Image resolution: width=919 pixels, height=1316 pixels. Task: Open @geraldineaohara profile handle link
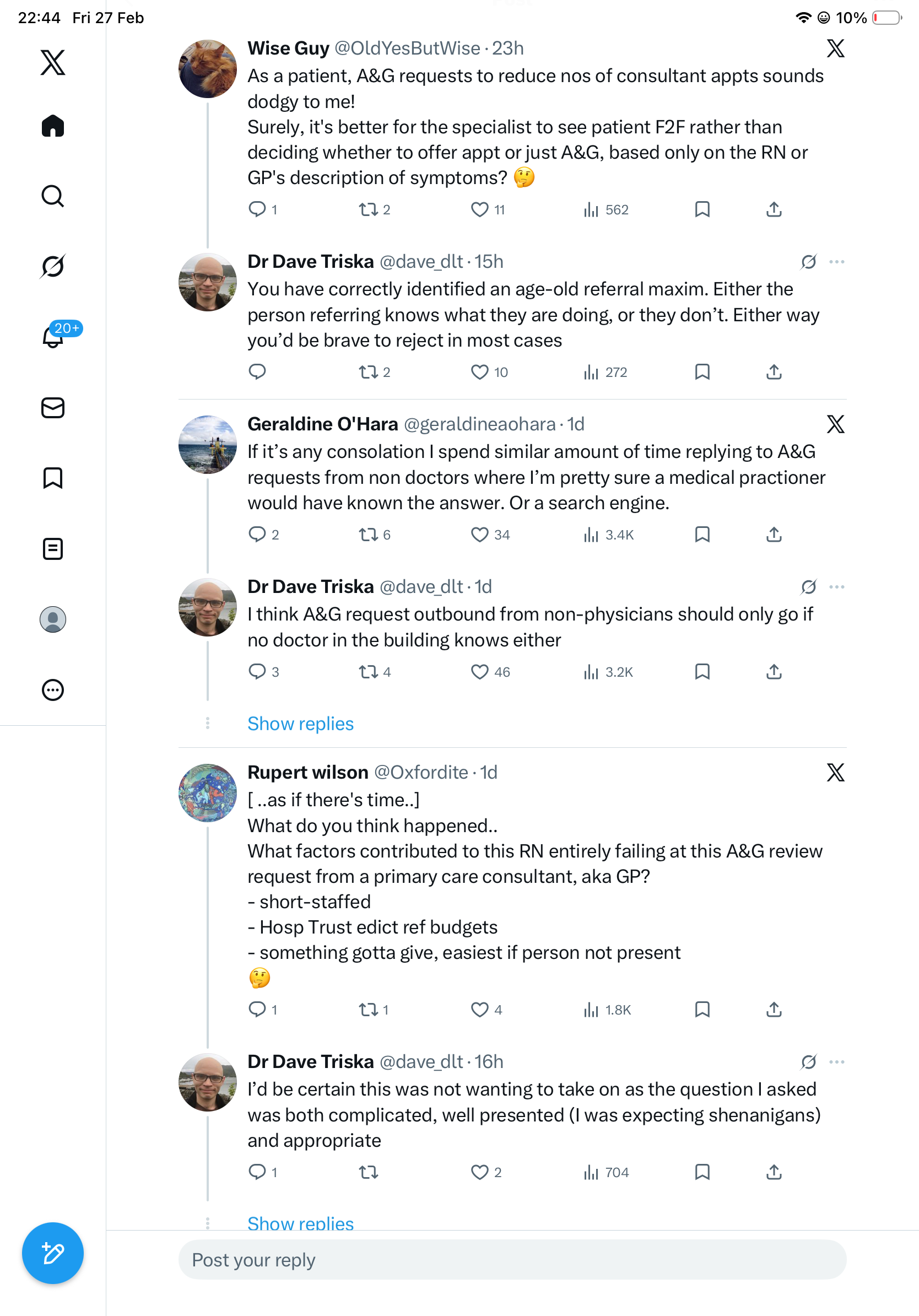tap(479, 424)
